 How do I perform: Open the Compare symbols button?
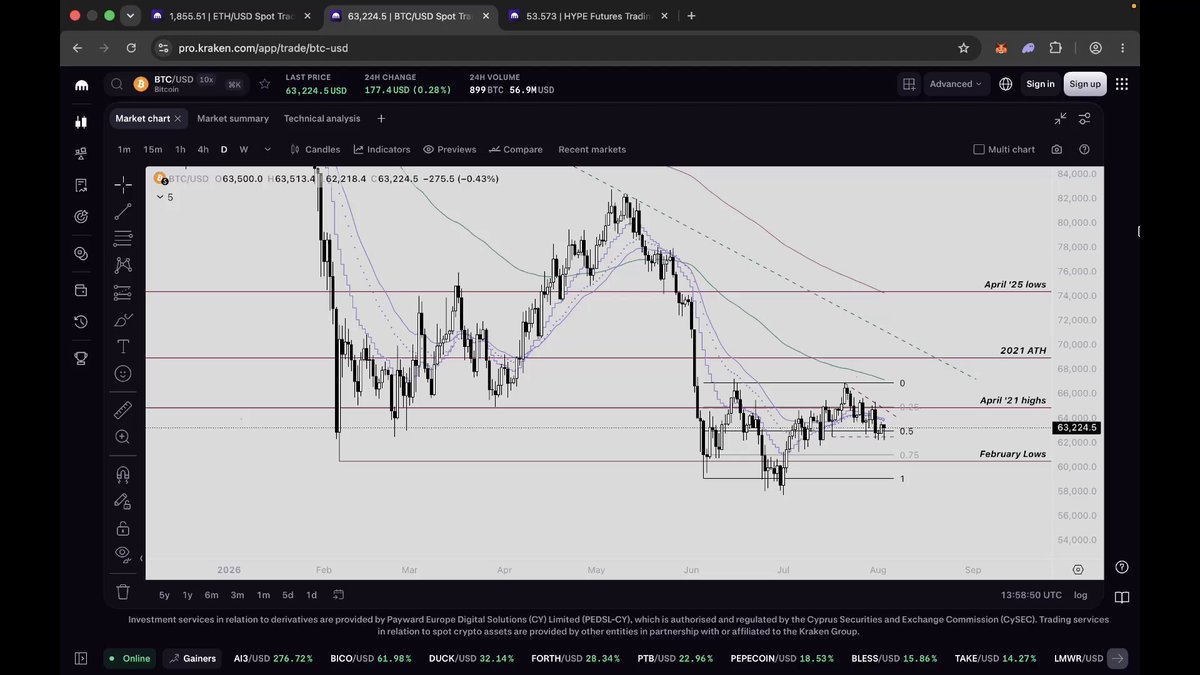[516, 149]
